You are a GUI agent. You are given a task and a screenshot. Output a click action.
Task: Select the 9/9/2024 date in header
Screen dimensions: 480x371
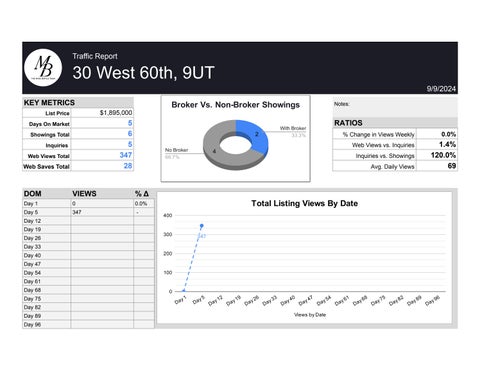[441, 89]
